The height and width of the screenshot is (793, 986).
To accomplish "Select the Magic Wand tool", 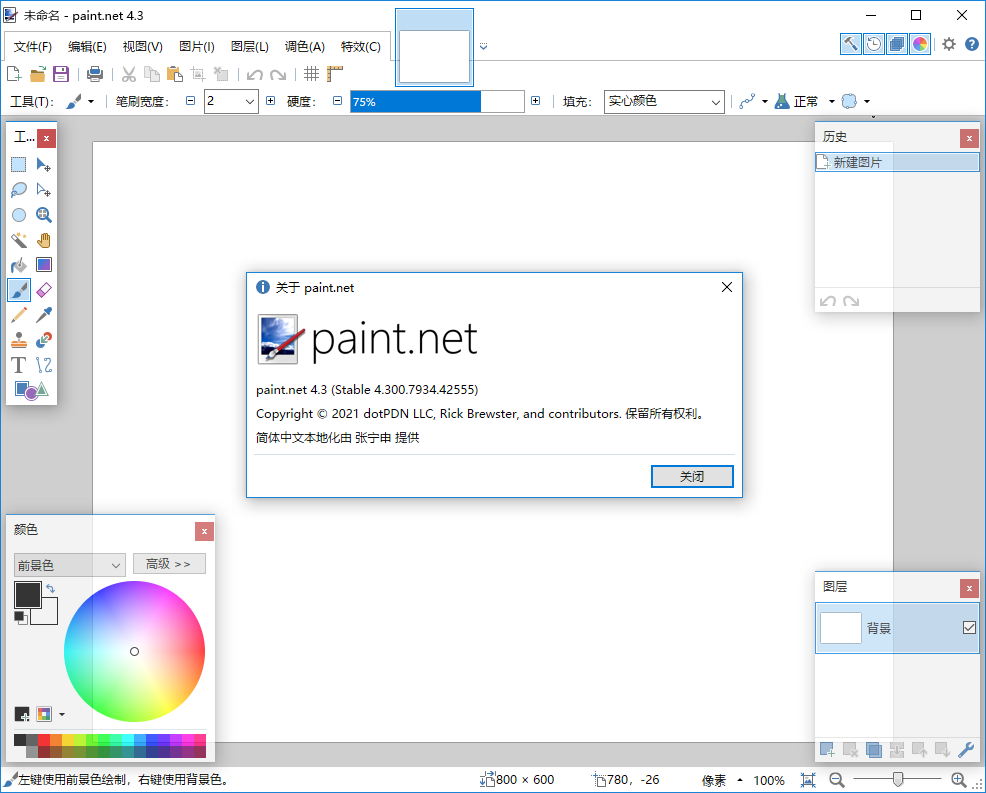I will pos(19,240).
